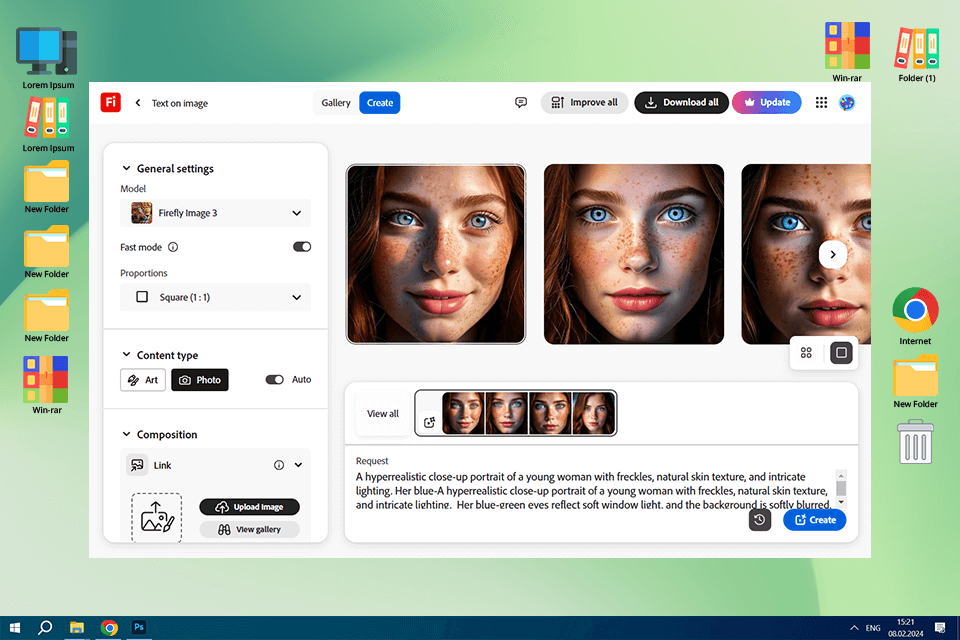Select the first thumbnail in the strip
The width and height of the screenshot is (960, 640).
[463, 413]
